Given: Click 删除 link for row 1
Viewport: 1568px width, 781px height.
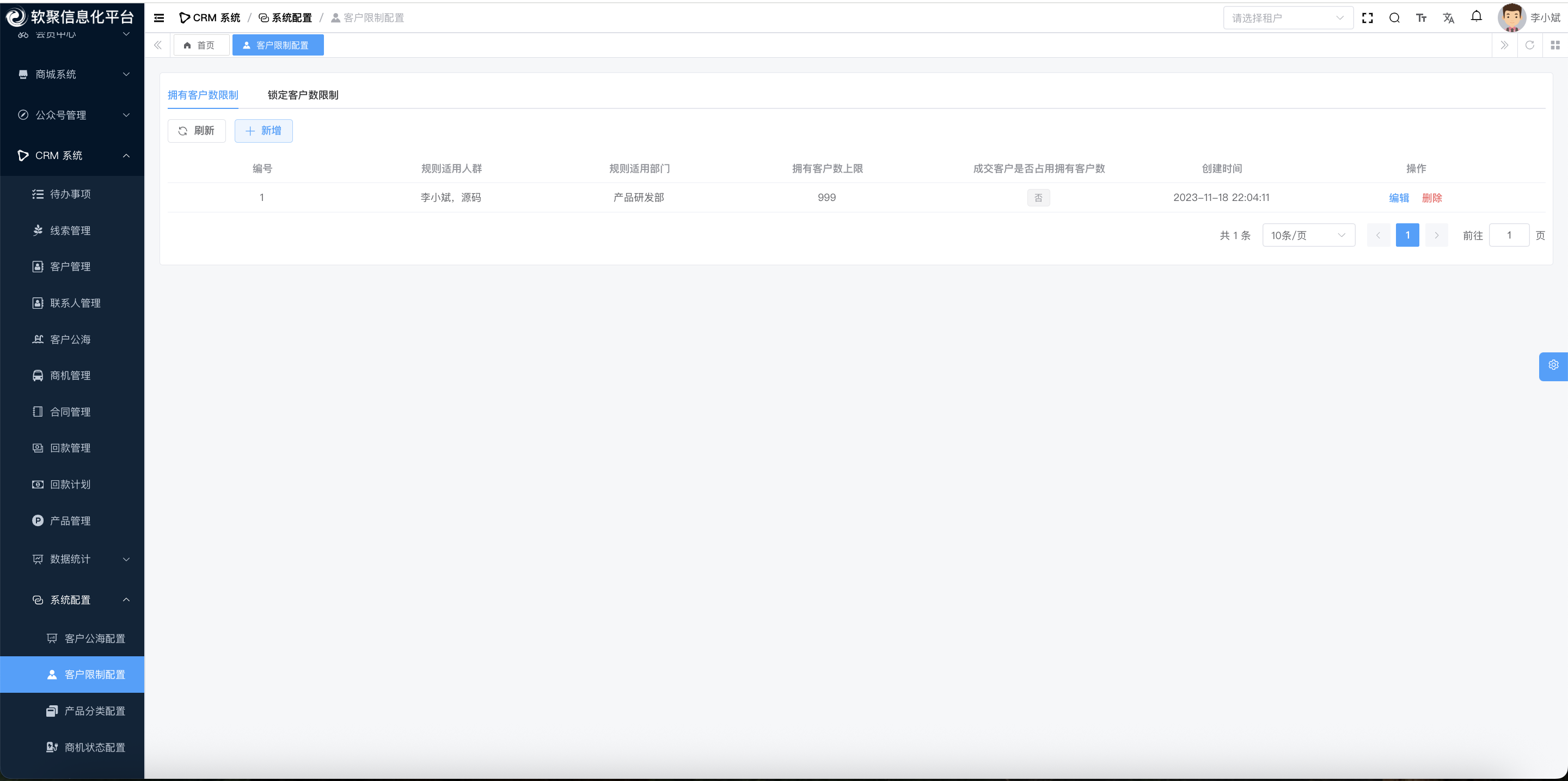Looking at the screenshot, I should [1432, 198].
